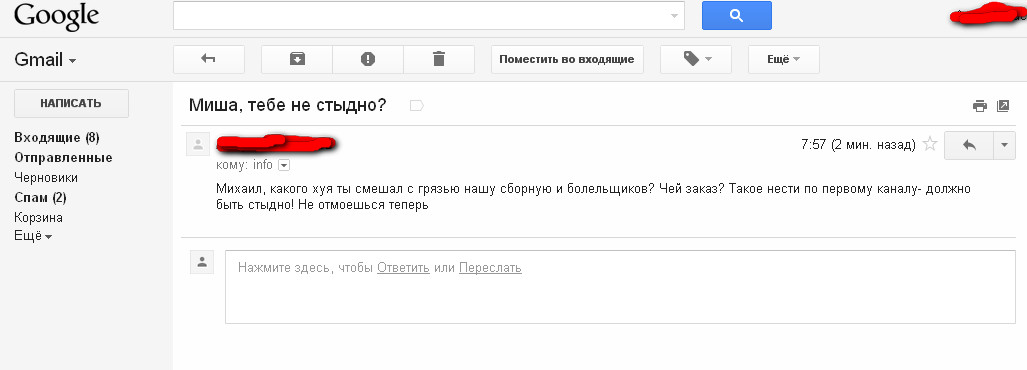Click Поместить во входящие button
The width and height of the screenshot is (1027, 370).
567,59
